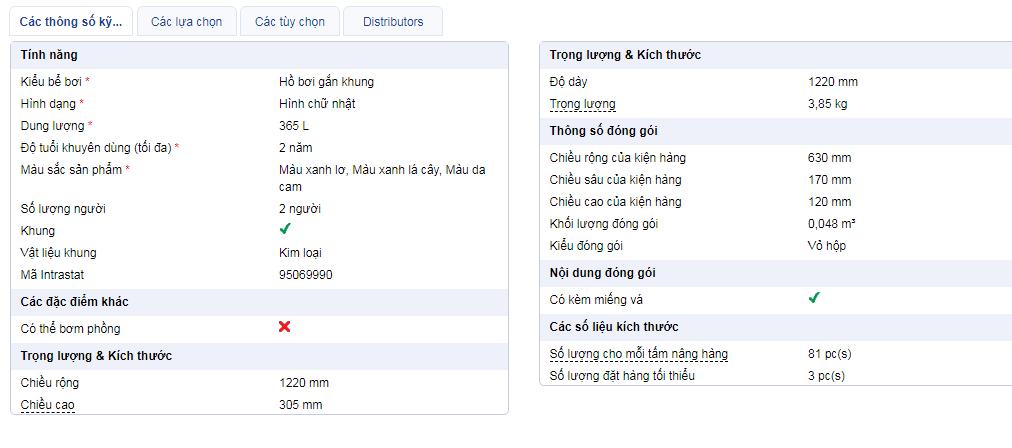Click the underlined Trọng lượng label
This screenshot has width=1012, height=448.
[x=582, y=104]
